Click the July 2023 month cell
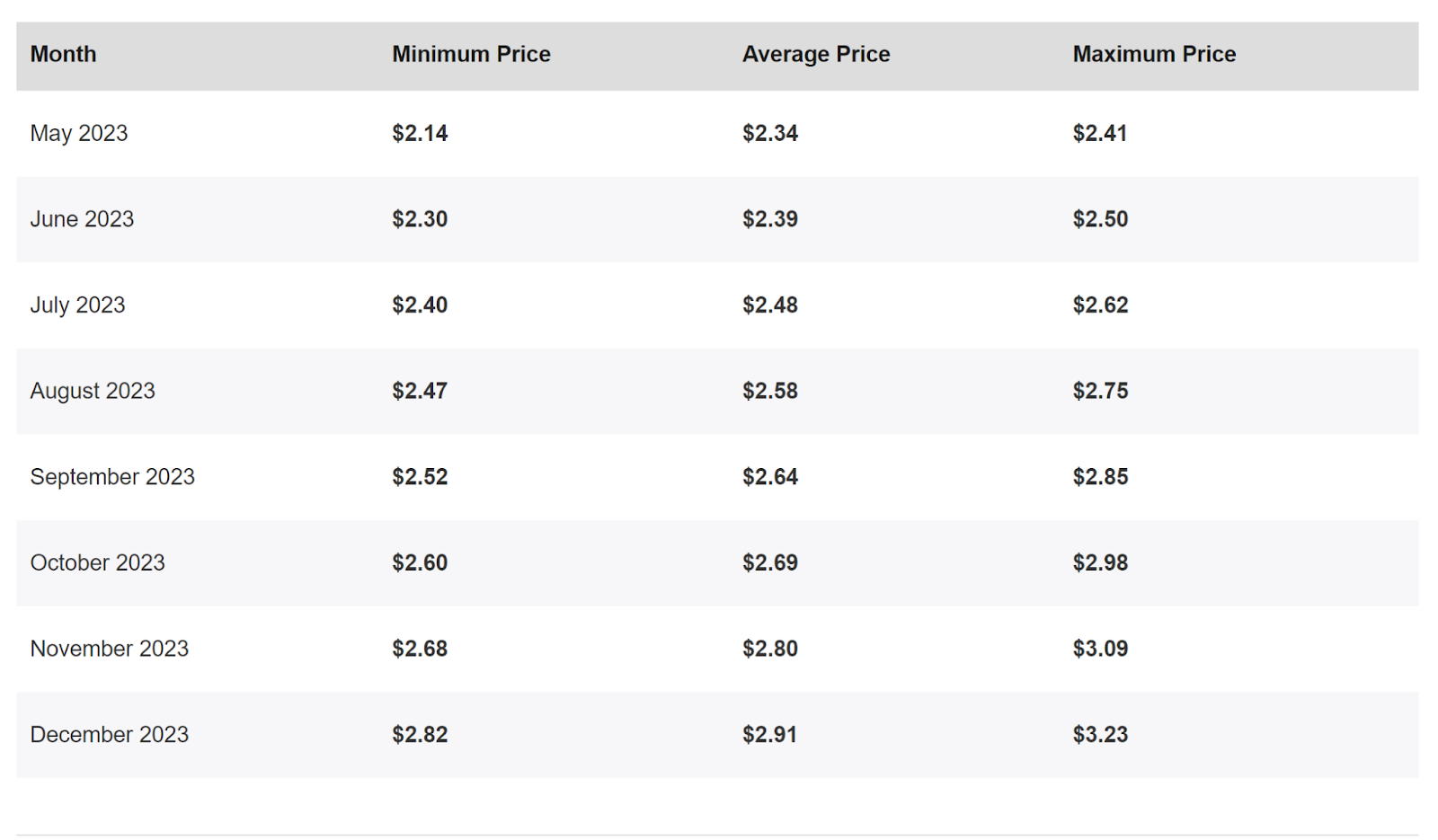The image size is (1438, 840). tap(77, 305)
